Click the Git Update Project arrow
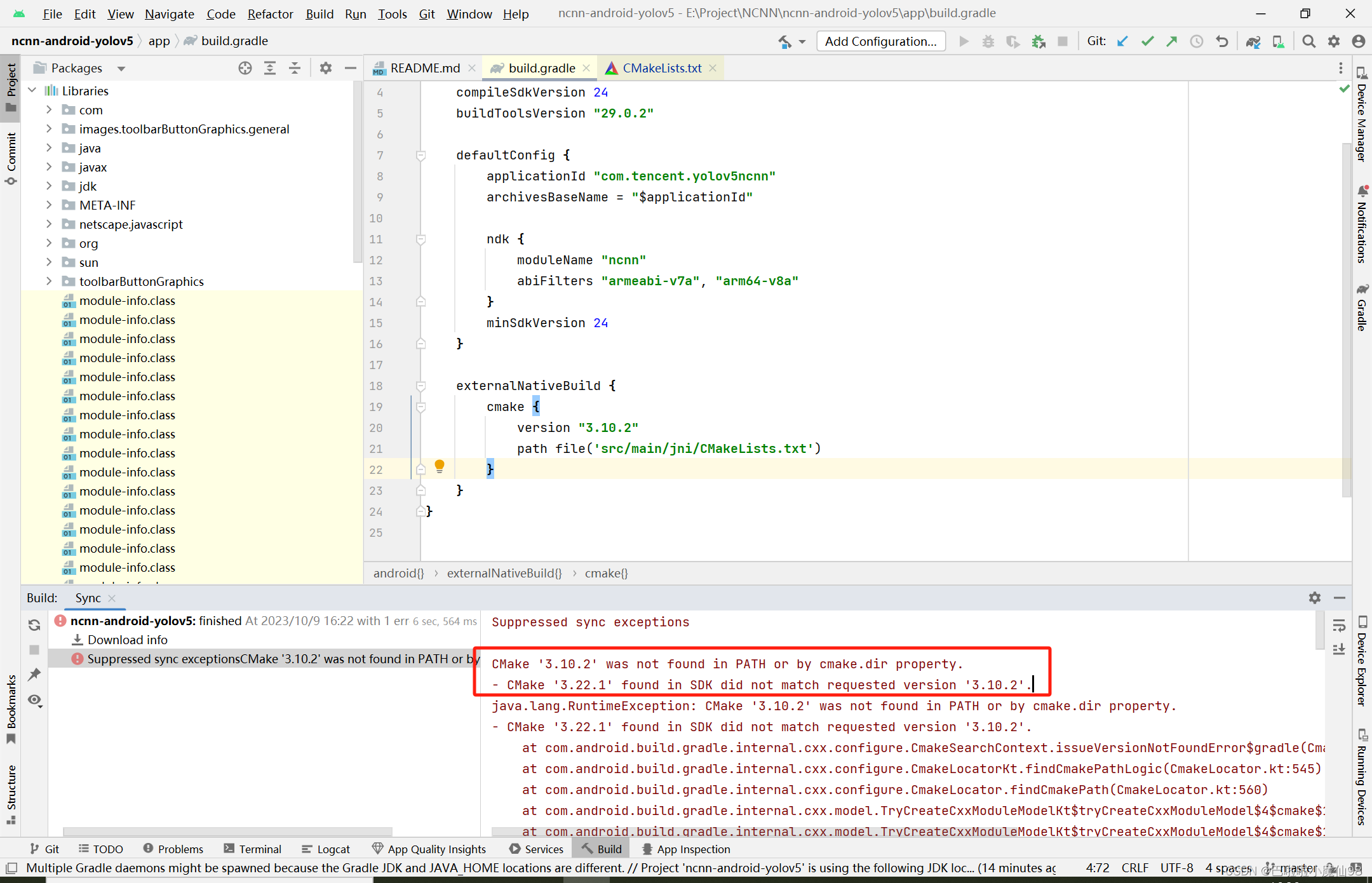Image resolution: width=1372 pixels, height=883 pixels. coord(1122,42)
